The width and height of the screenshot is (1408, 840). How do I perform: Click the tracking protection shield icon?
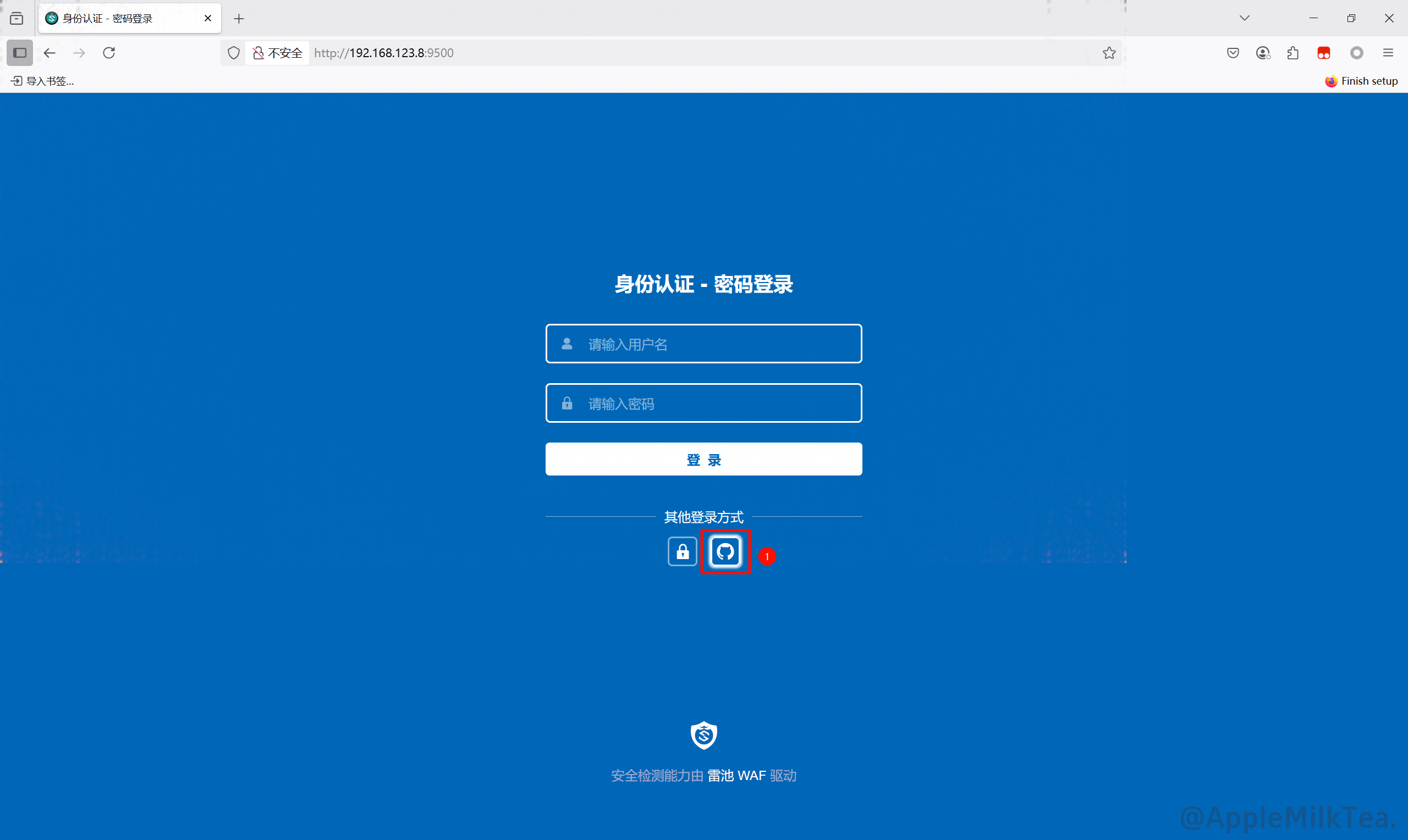(x=233, y=53)
